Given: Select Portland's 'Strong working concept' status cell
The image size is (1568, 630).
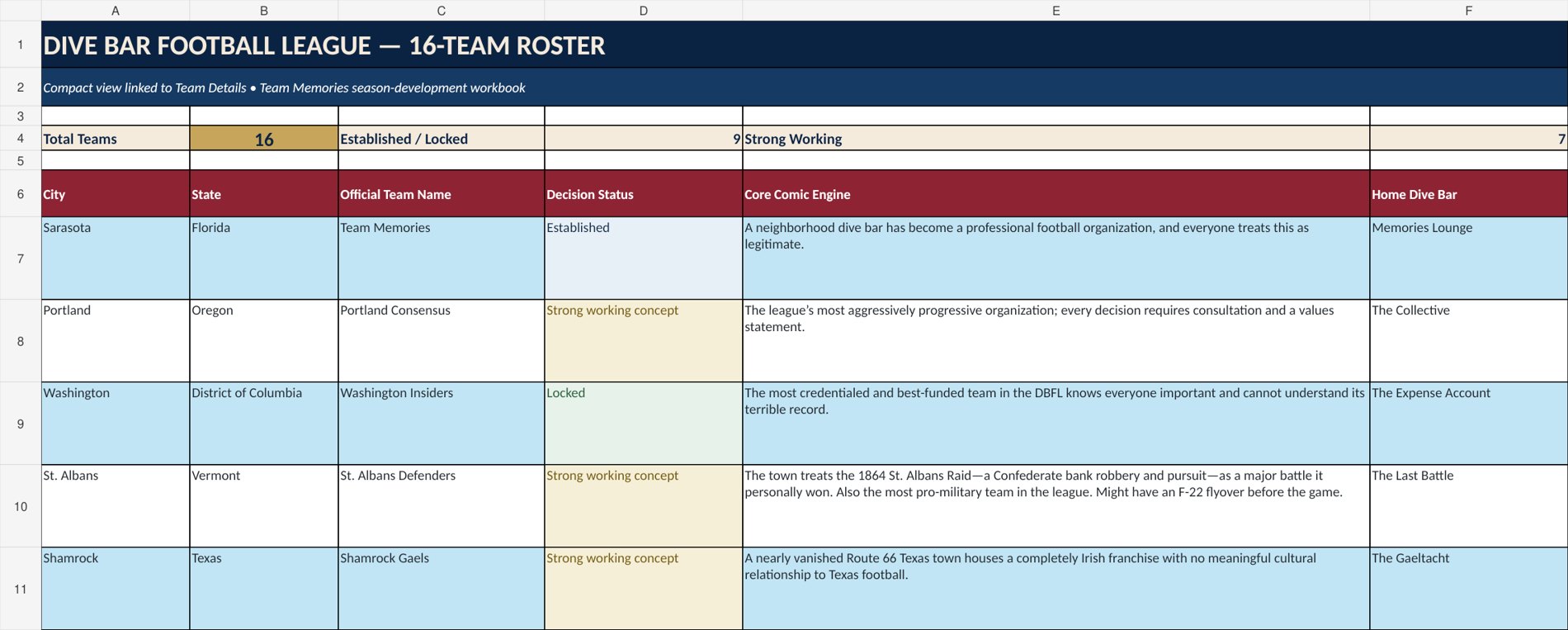Looking at the screenshot, I should tap(644, 341).
